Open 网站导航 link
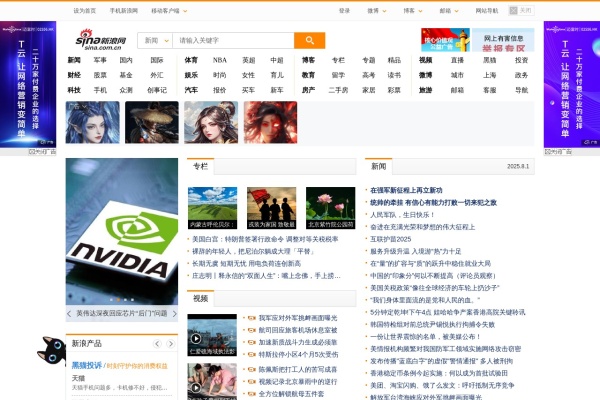This screenshot has width=600, height=400. [487, 11]
